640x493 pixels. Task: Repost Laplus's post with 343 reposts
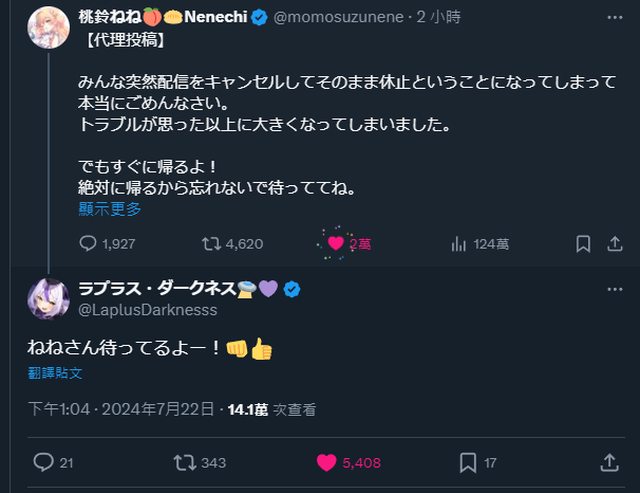185,462
